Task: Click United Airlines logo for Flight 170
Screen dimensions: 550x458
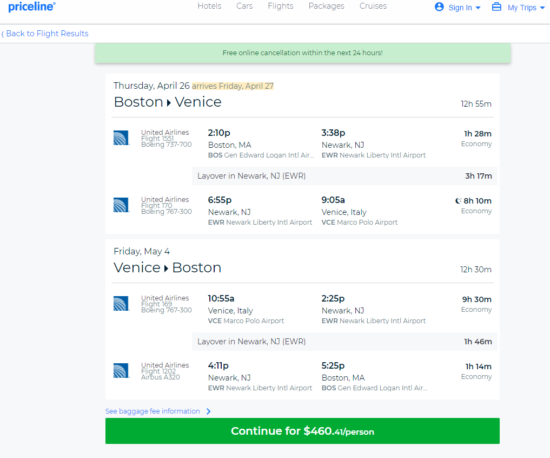Action: [121, 205]
